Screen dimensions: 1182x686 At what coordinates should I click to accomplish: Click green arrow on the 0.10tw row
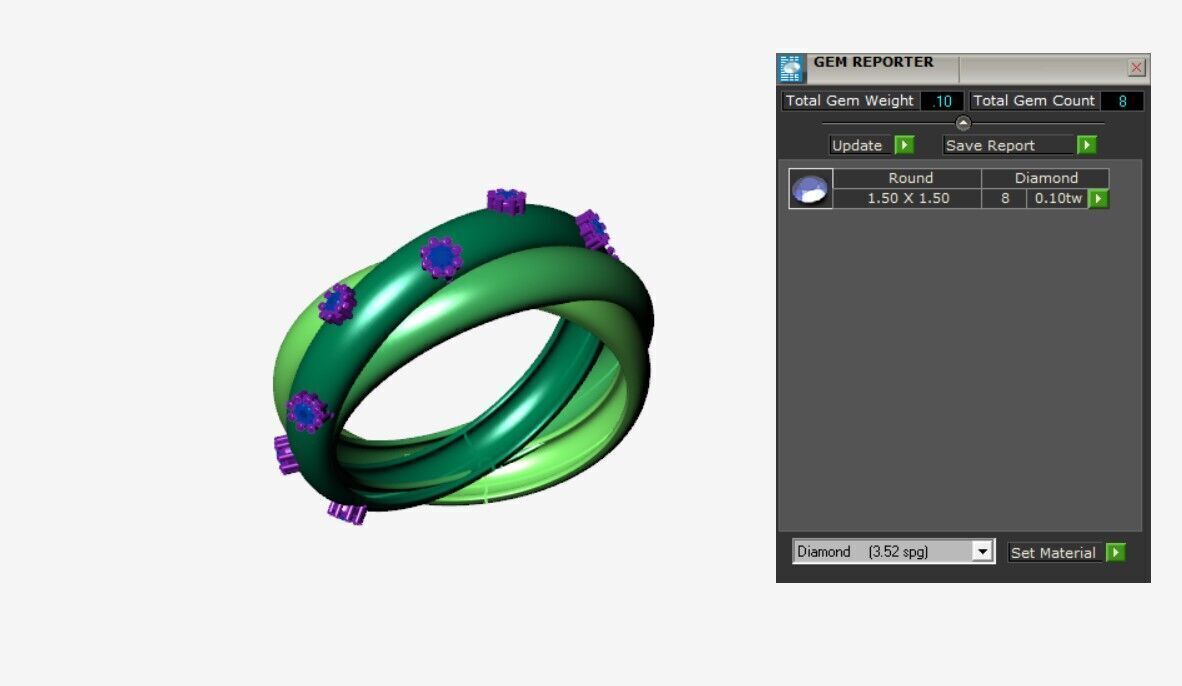tap(1098, 199)
